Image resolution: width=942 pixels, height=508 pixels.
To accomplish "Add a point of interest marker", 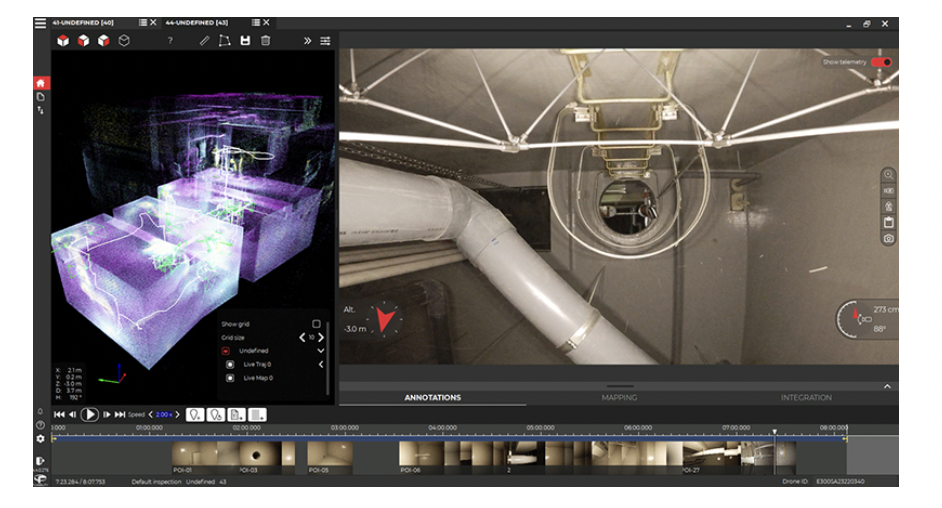I will tap(195, 414).
